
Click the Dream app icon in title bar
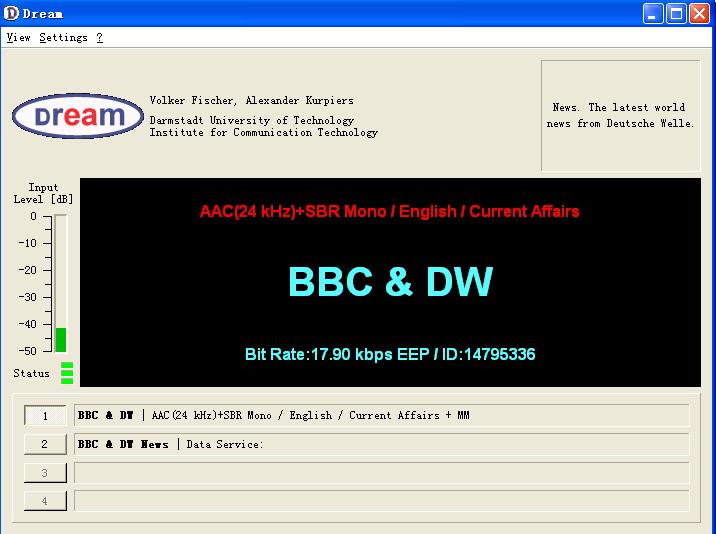11,13
